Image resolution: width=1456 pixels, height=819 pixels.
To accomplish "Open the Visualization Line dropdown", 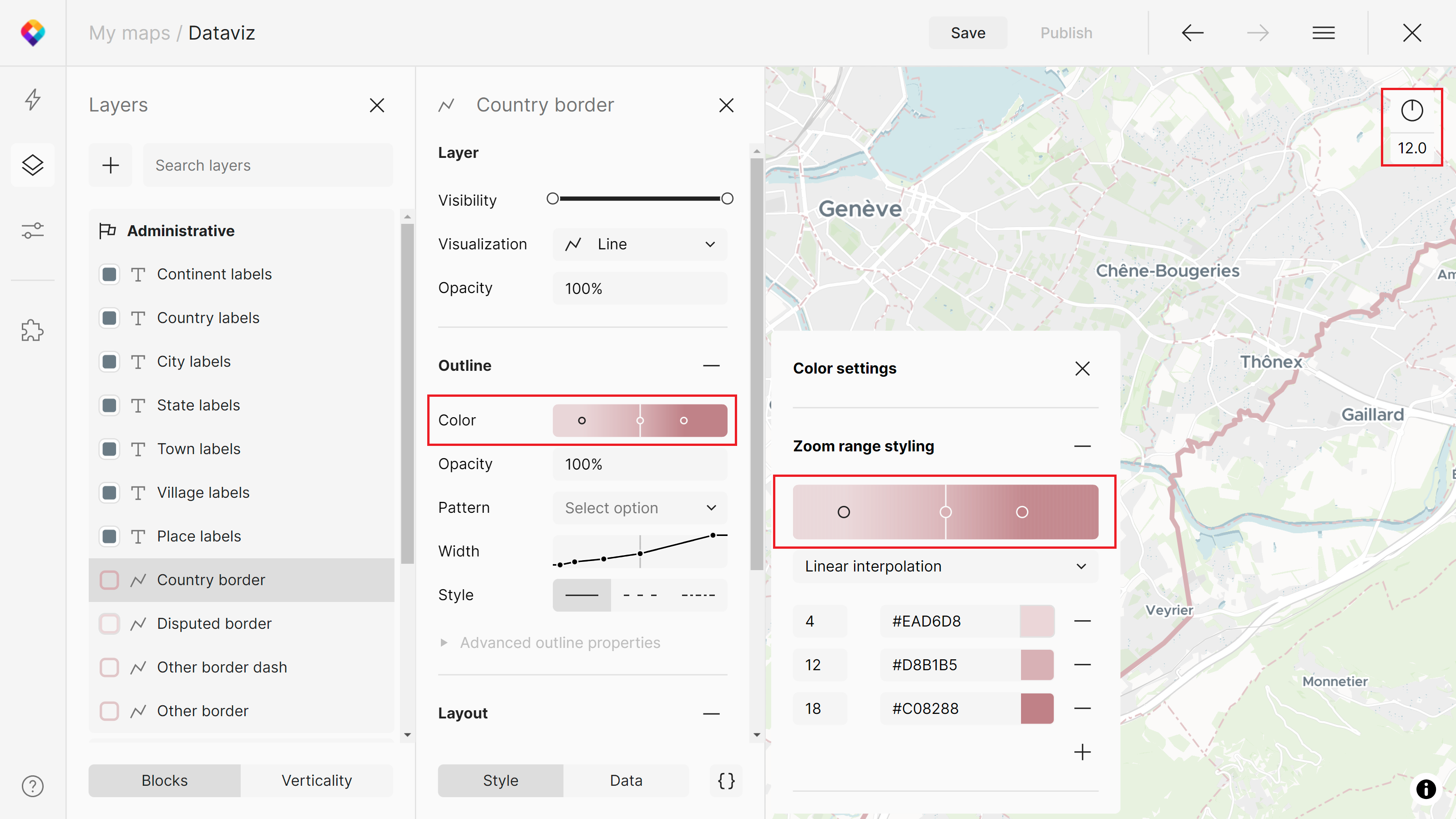I will pyautogui.click(x=639, y=244).
